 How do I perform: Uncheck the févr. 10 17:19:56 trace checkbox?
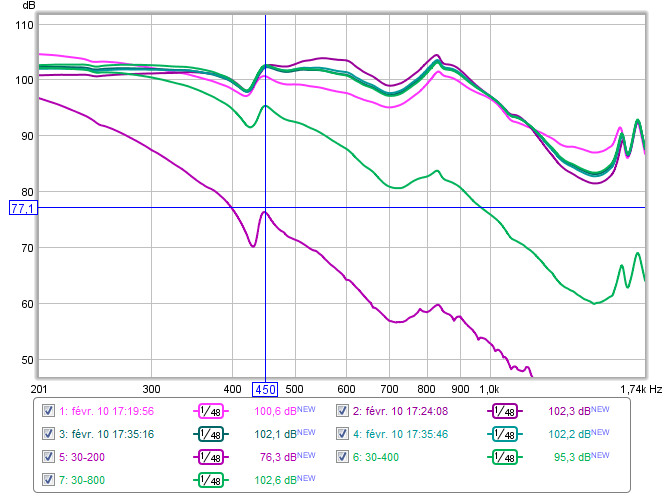click(48, 410)
